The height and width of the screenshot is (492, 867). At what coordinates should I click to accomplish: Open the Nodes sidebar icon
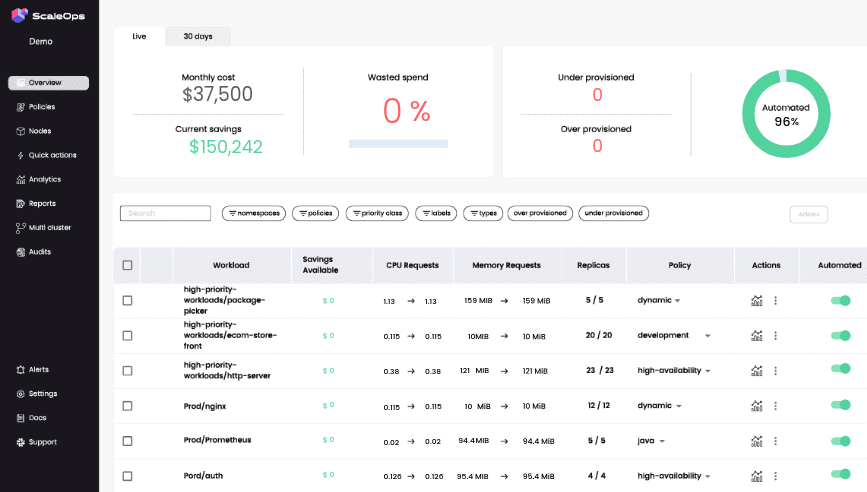[x=20, y=131]
